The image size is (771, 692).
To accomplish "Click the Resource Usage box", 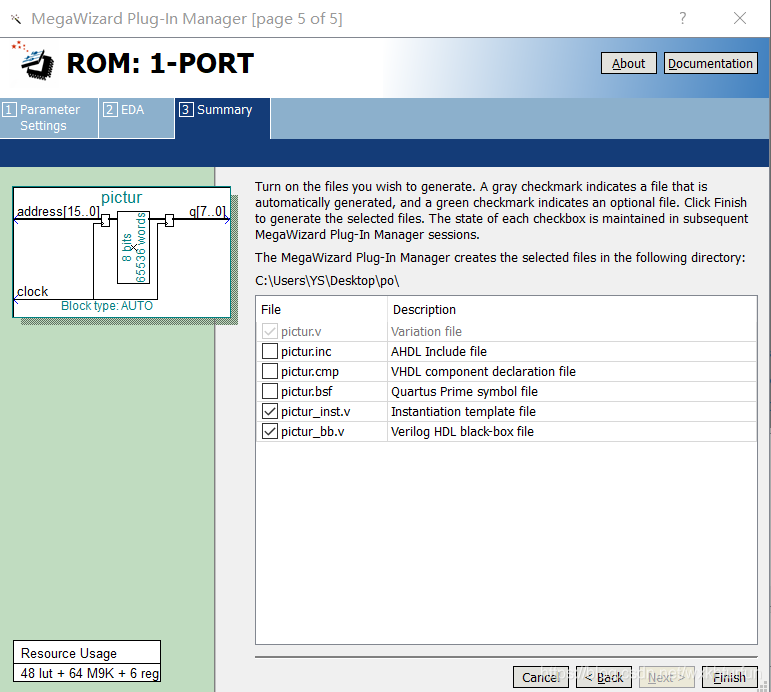I will pyautogui.click(x=87, y=661).
